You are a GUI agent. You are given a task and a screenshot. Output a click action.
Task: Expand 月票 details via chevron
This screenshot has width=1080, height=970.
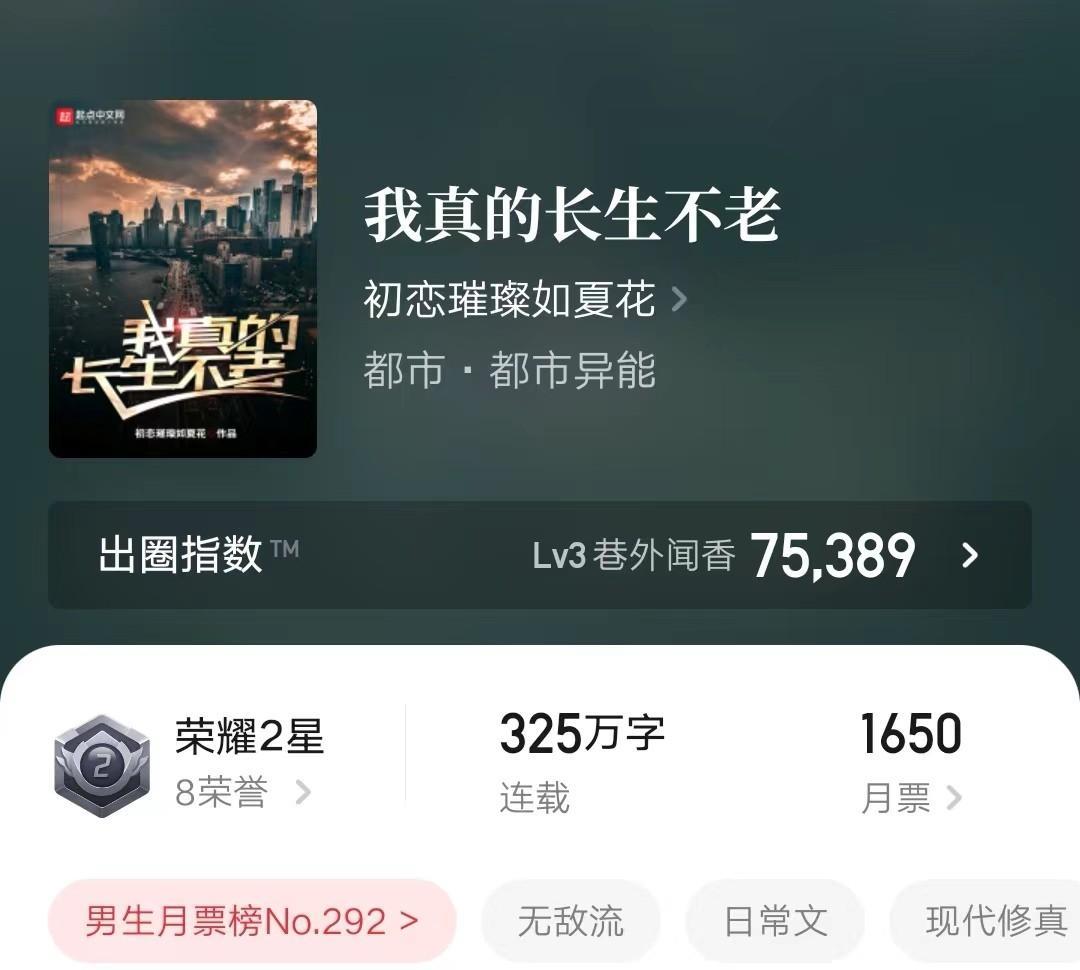point(954,798)
